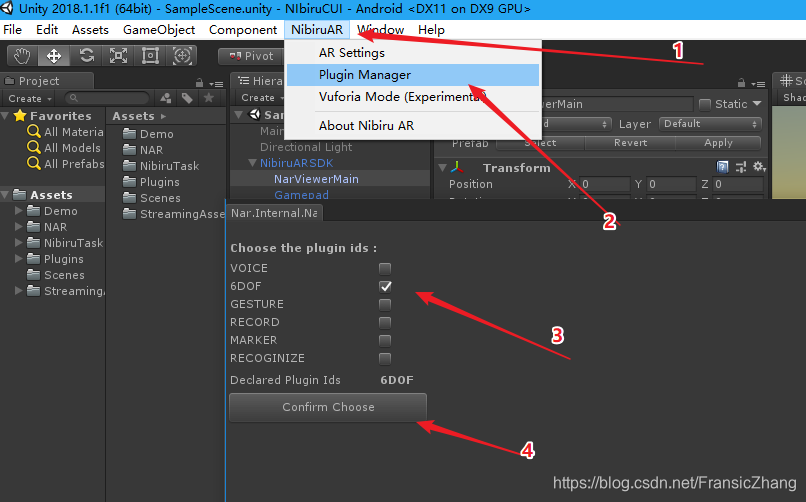The height and width of the screenshot is (502, 806).
Task: Open the Component menu
Action: [243, 30]
